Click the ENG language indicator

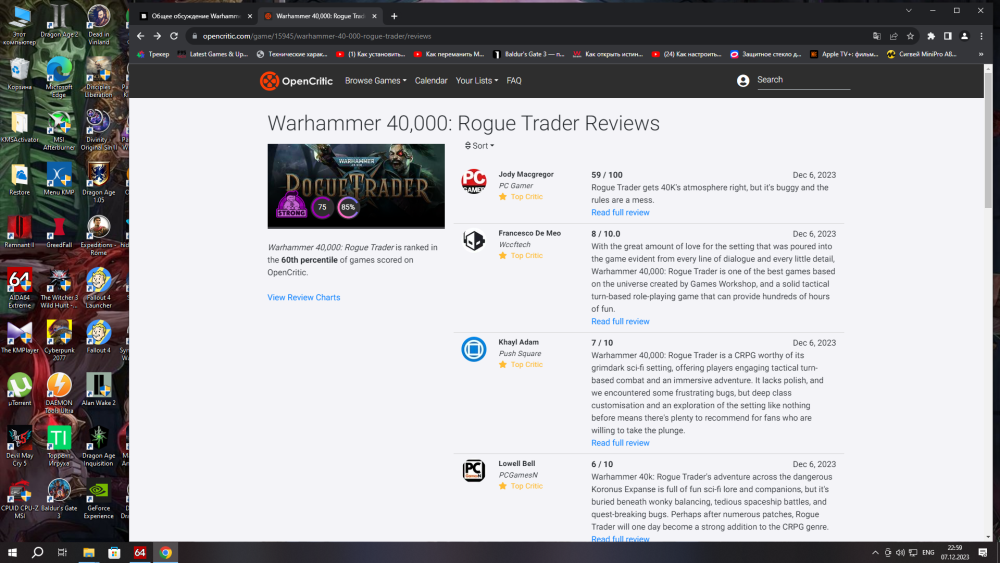click(928, 552)
